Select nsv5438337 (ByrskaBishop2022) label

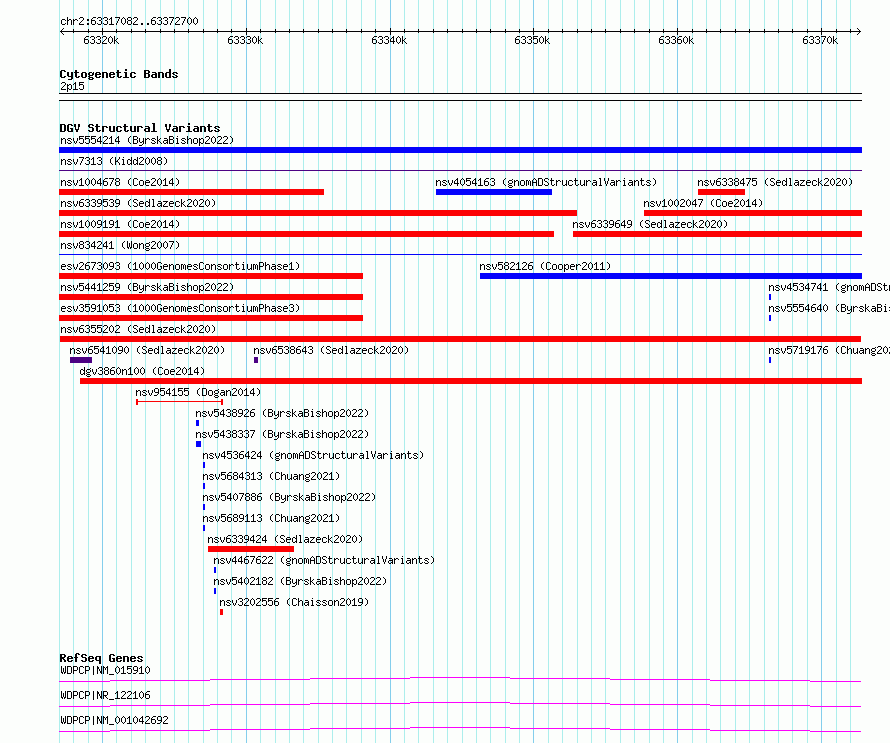click(x=282, y=434)
